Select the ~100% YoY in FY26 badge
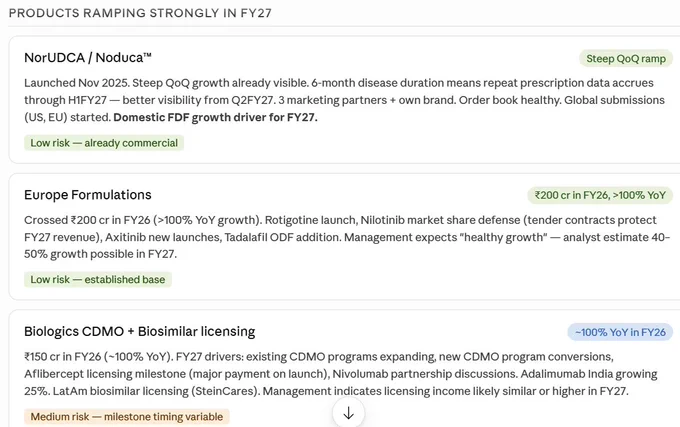 (x=620, y=332)
